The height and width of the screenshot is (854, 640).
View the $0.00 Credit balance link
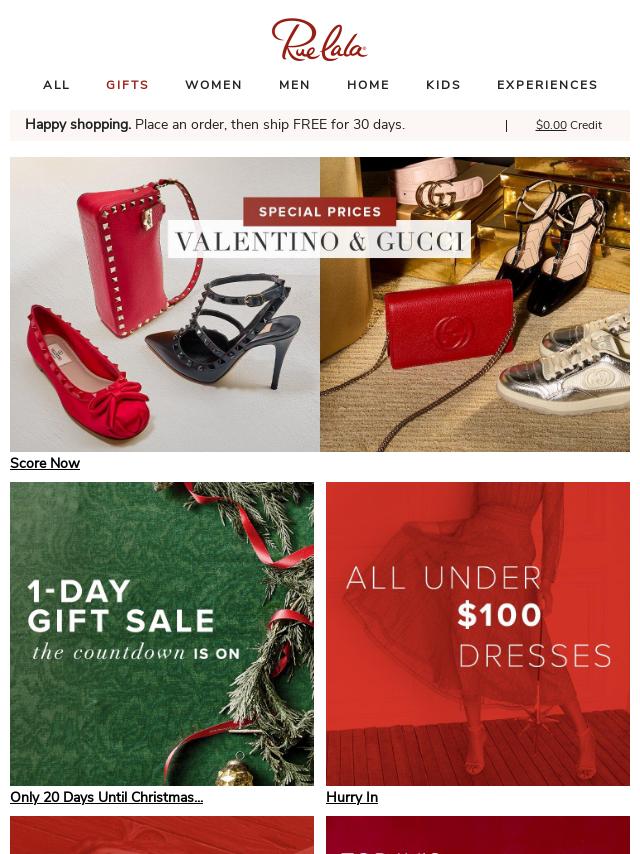coord(569,125)
